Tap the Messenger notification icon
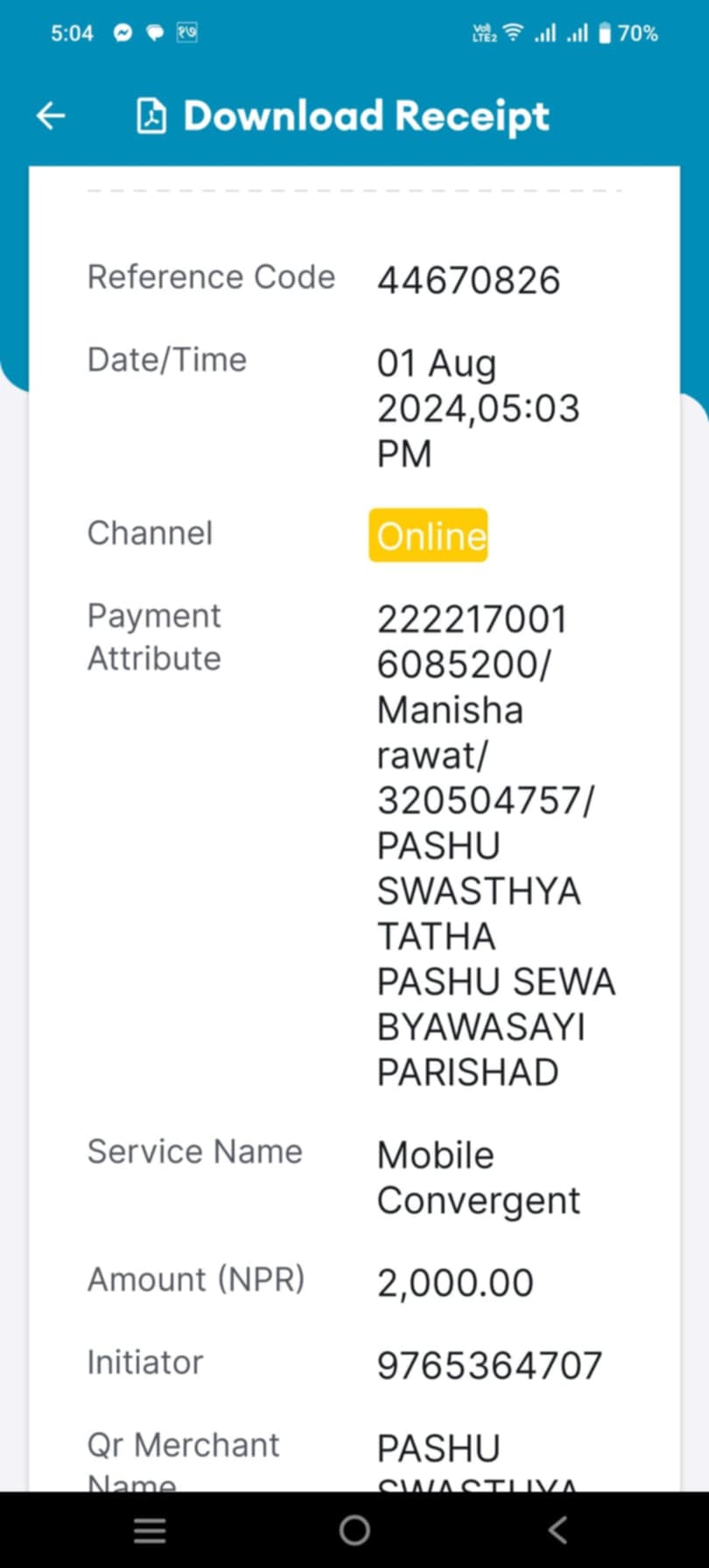This screenshot has height=1568, width=709. point(123,33)
